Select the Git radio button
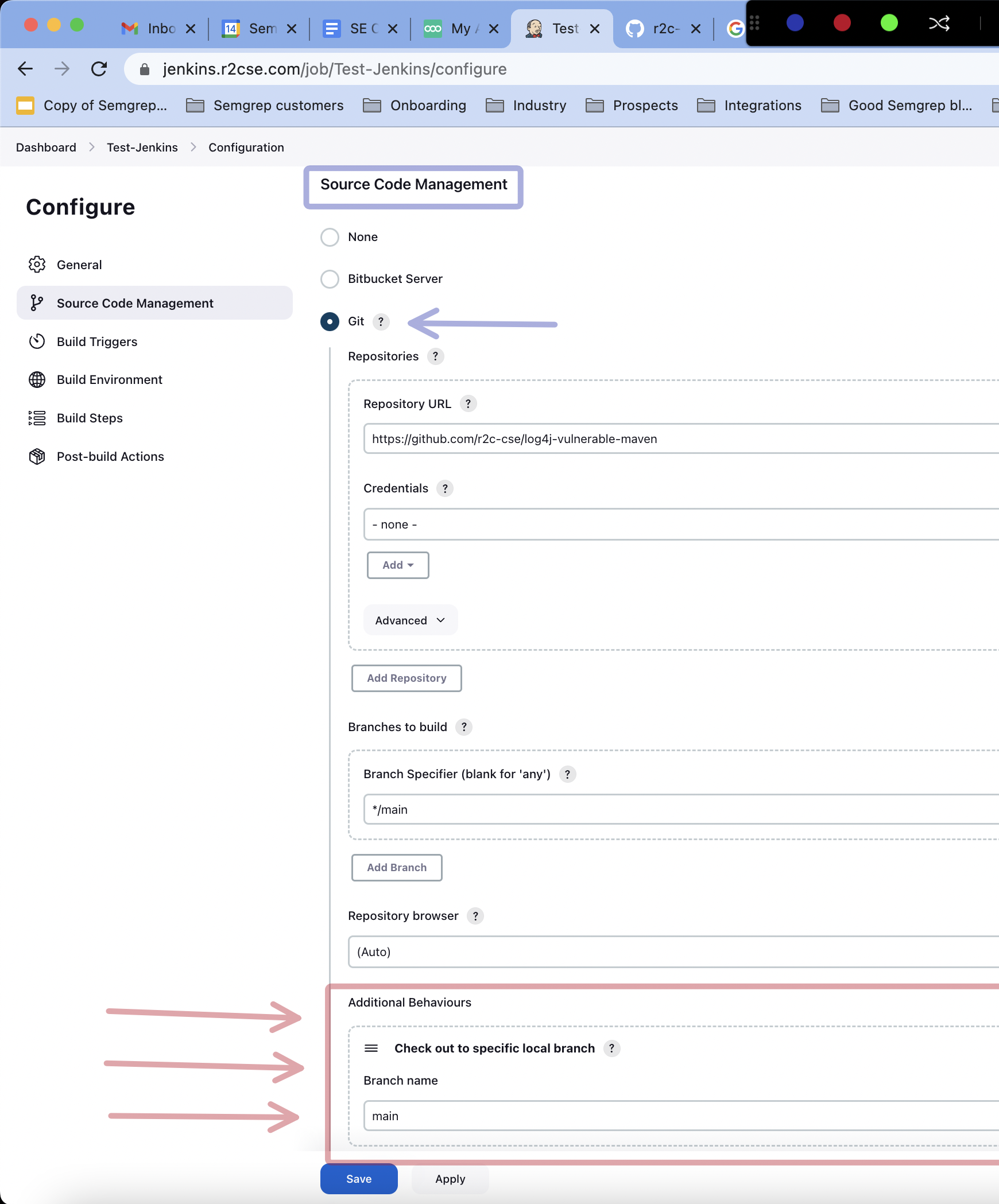The image size is (999, 1204). pos(330,321)
